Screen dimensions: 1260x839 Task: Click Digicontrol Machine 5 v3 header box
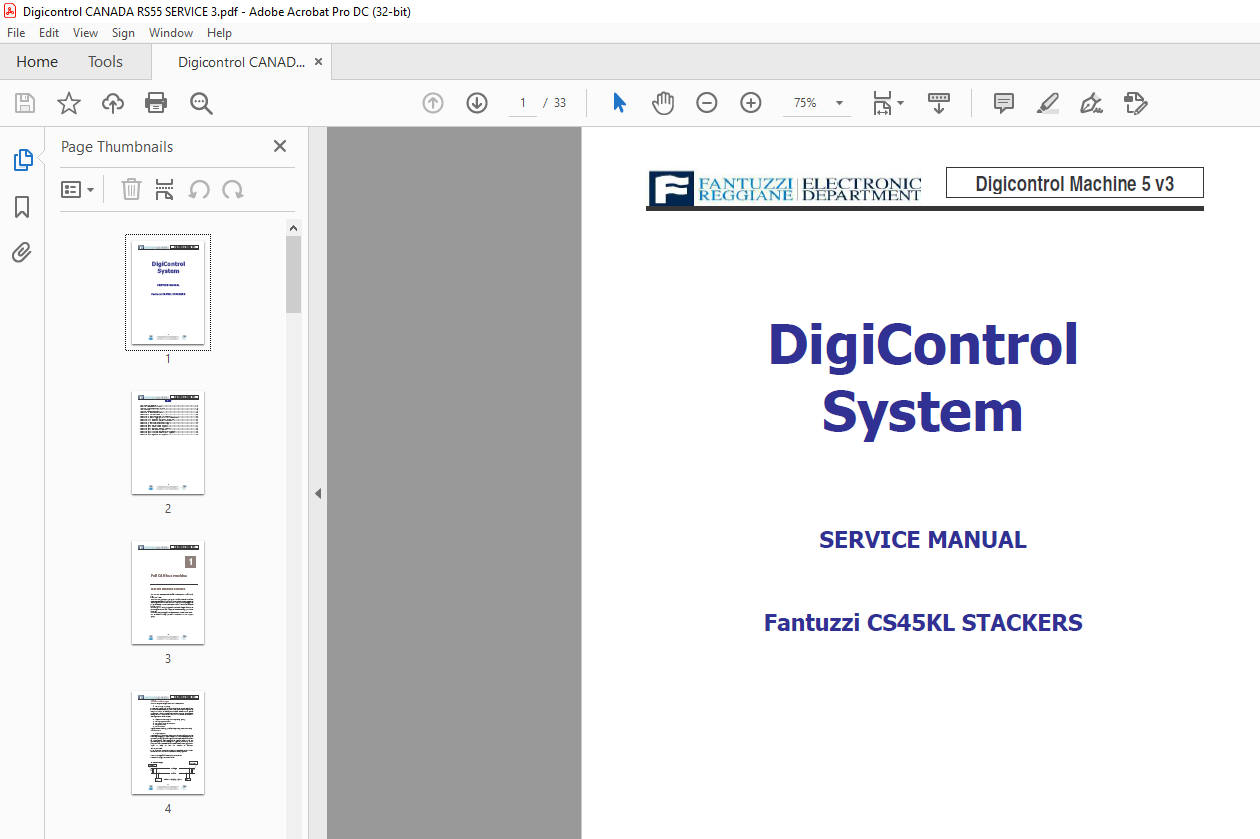tap(1075, 183)
